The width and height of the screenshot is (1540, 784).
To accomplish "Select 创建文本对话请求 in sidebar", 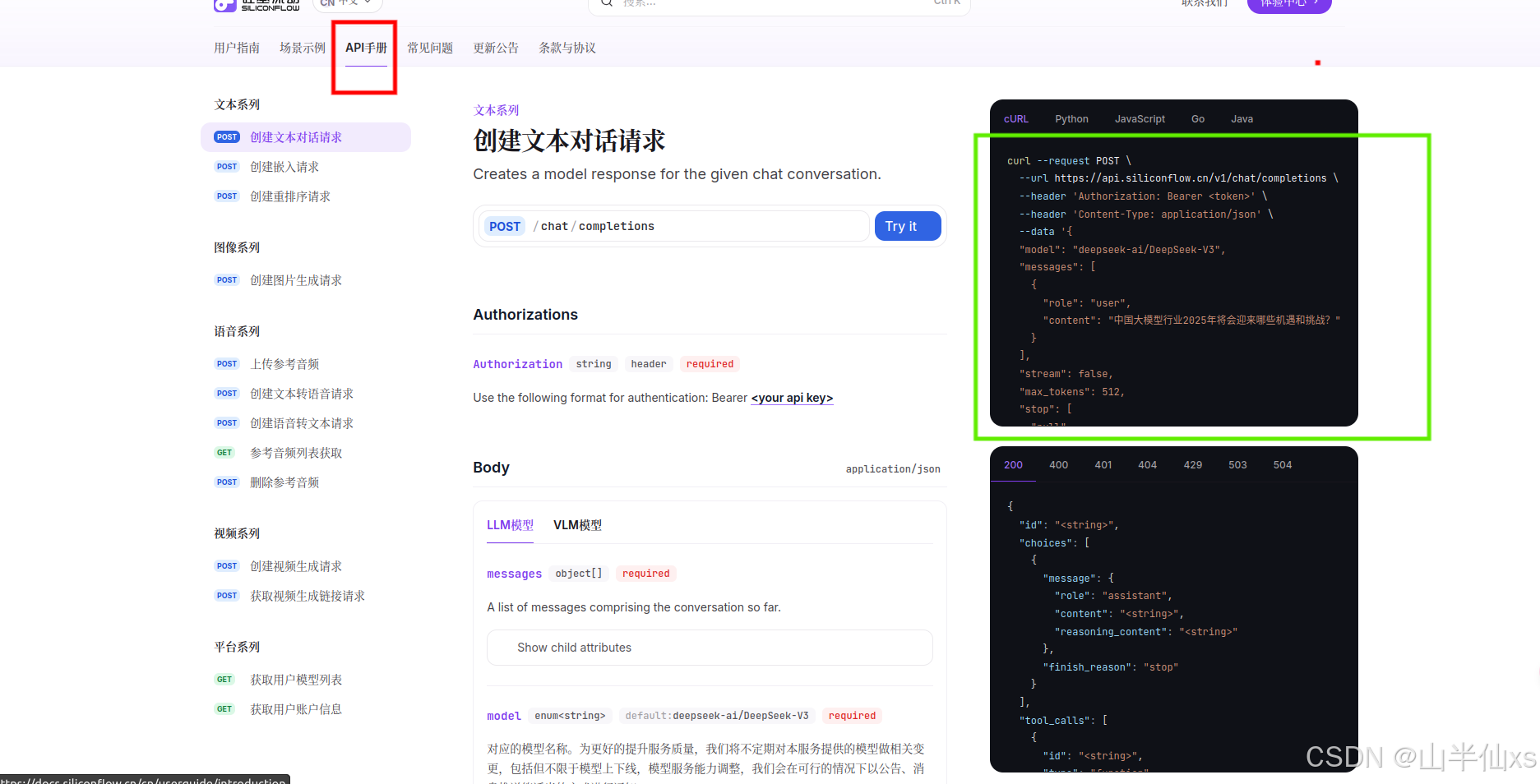I will 306,137.
